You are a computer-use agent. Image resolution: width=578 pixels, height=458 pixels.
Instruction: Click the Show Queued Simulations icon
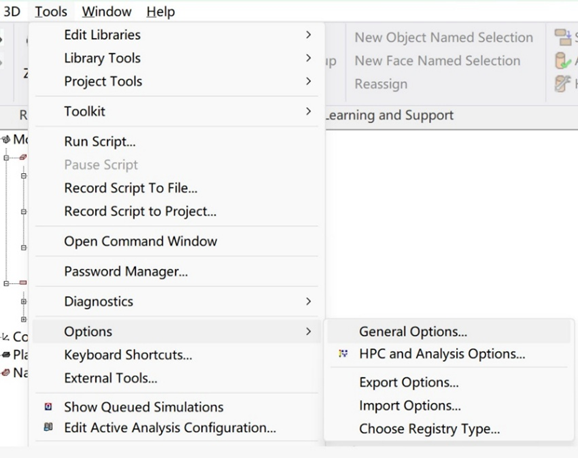point(48,407)
